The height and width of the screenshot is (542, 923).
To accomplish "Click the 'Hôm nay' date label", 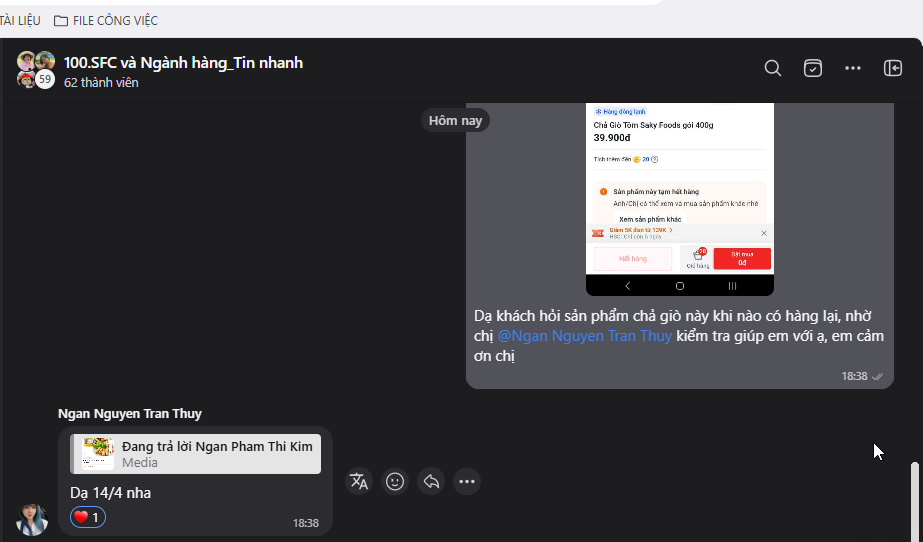I will (x=455, y=121).
